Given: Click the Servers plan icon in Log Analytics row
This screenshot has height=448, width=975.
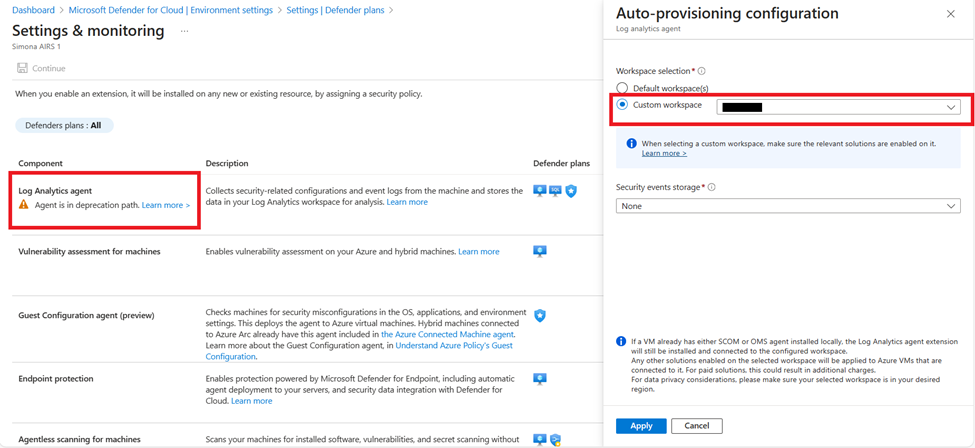Looking at the screenshot, I should click(540, 191).
